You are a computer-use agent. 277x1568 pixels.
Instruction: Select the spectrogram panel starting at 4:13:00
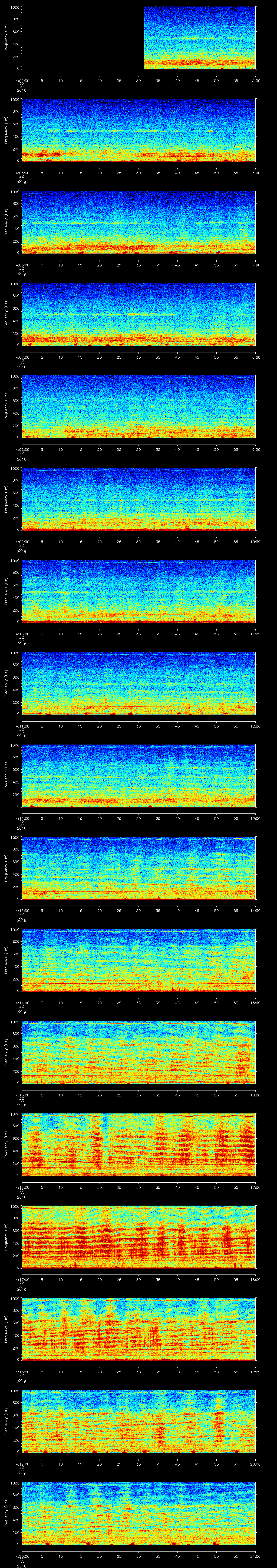coord(139,868)
